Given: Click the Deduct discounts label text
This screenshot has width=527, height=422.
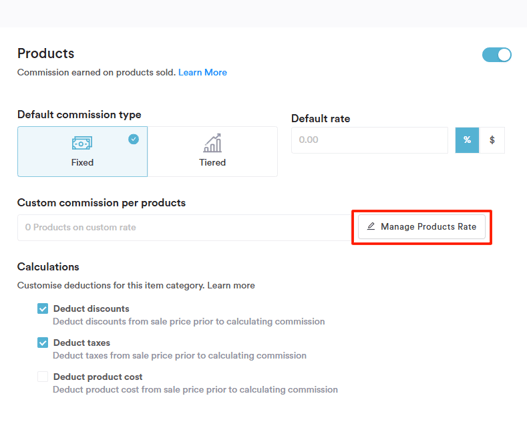Looking at the screenshot, I should pyautogui.click(x=91, y=309).
